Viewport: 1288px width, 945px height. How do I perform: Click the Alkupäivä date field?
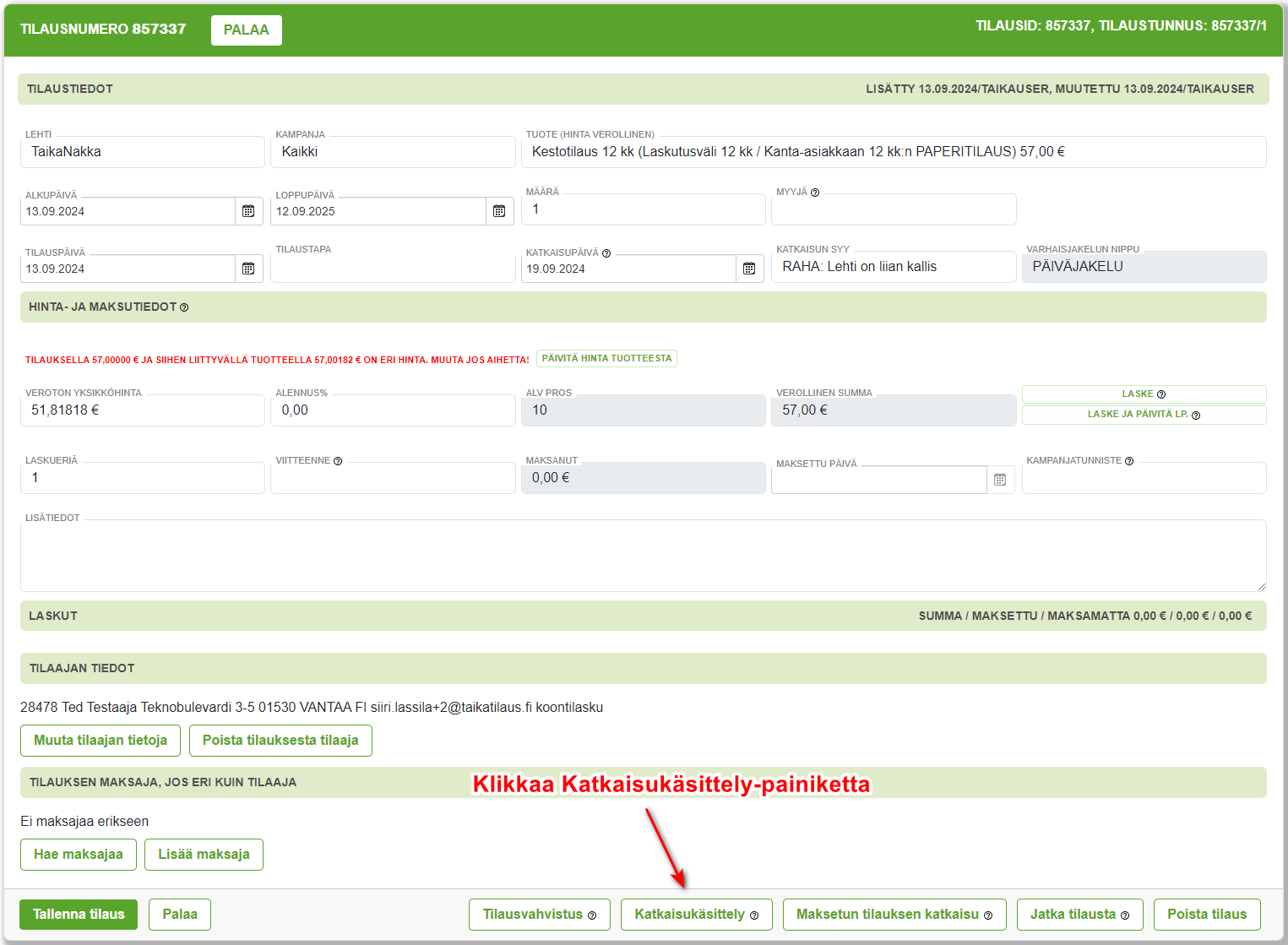[x=128, y=211]
